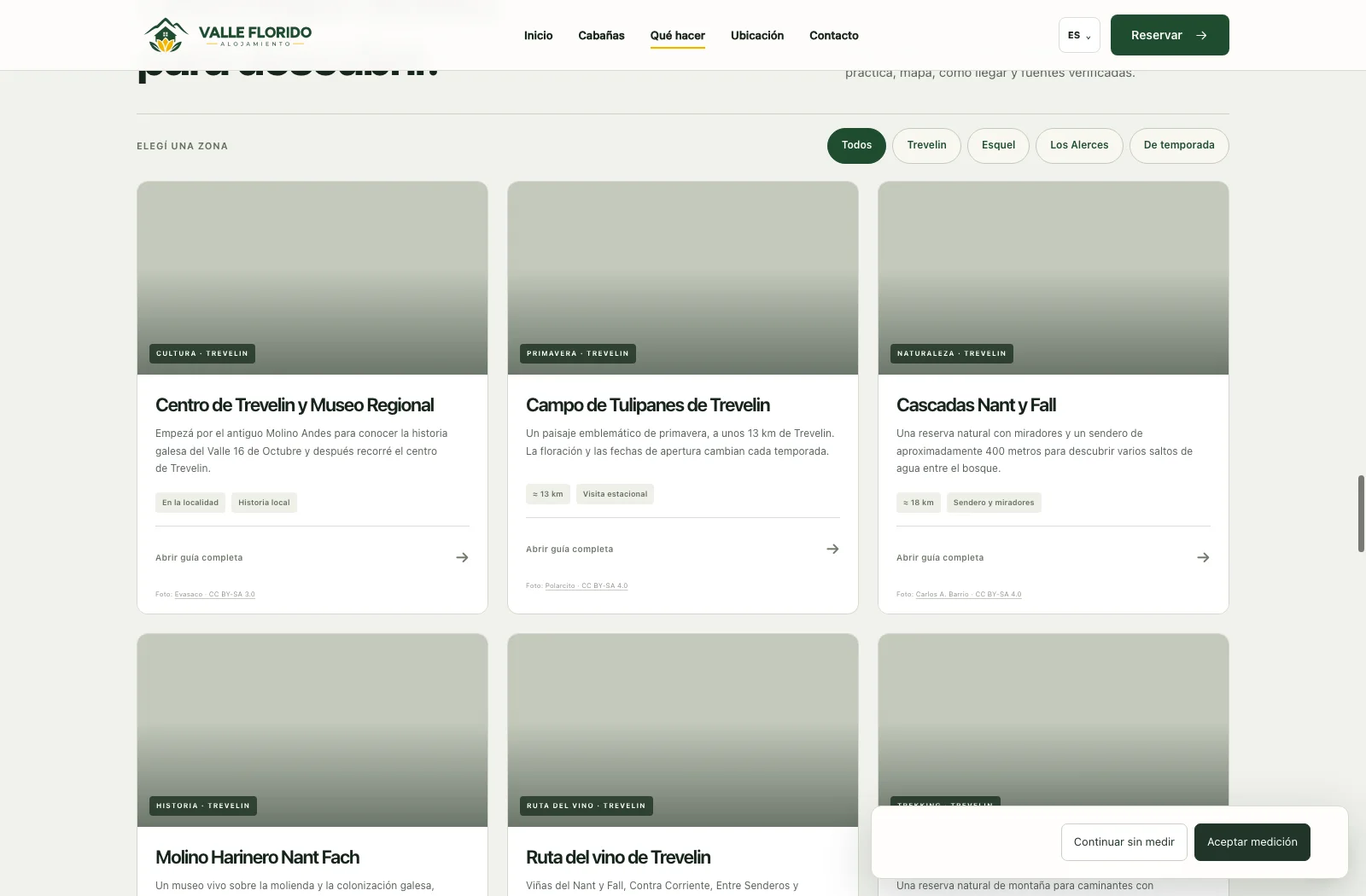Select the Todos zone filter
The image size is (1366, 896).
point(856,145)
